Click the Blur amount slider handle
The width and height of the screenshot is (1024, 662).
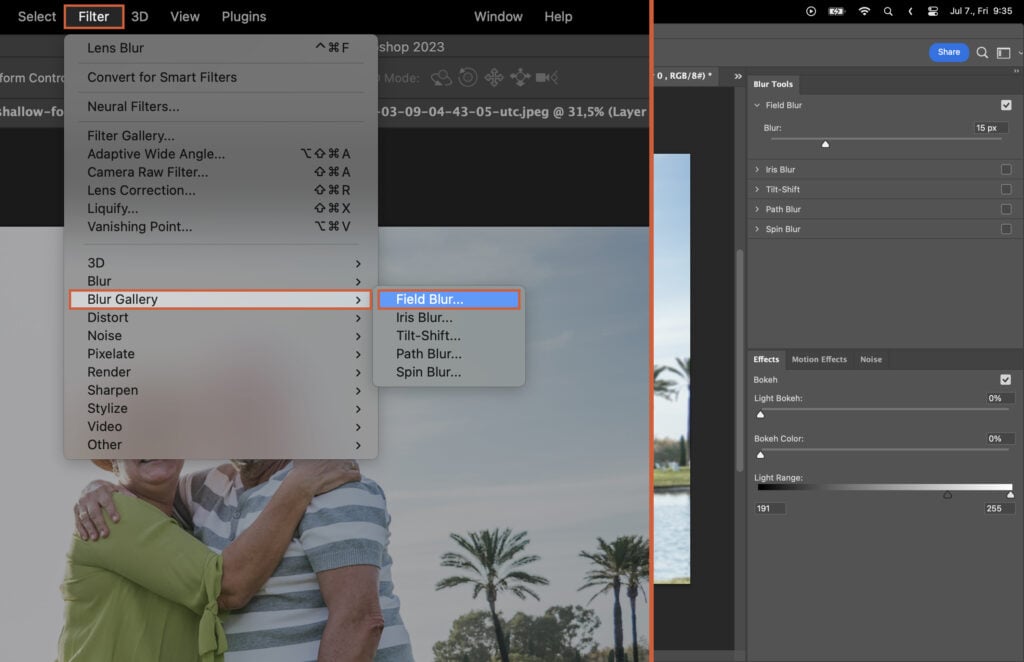point(825,144)
